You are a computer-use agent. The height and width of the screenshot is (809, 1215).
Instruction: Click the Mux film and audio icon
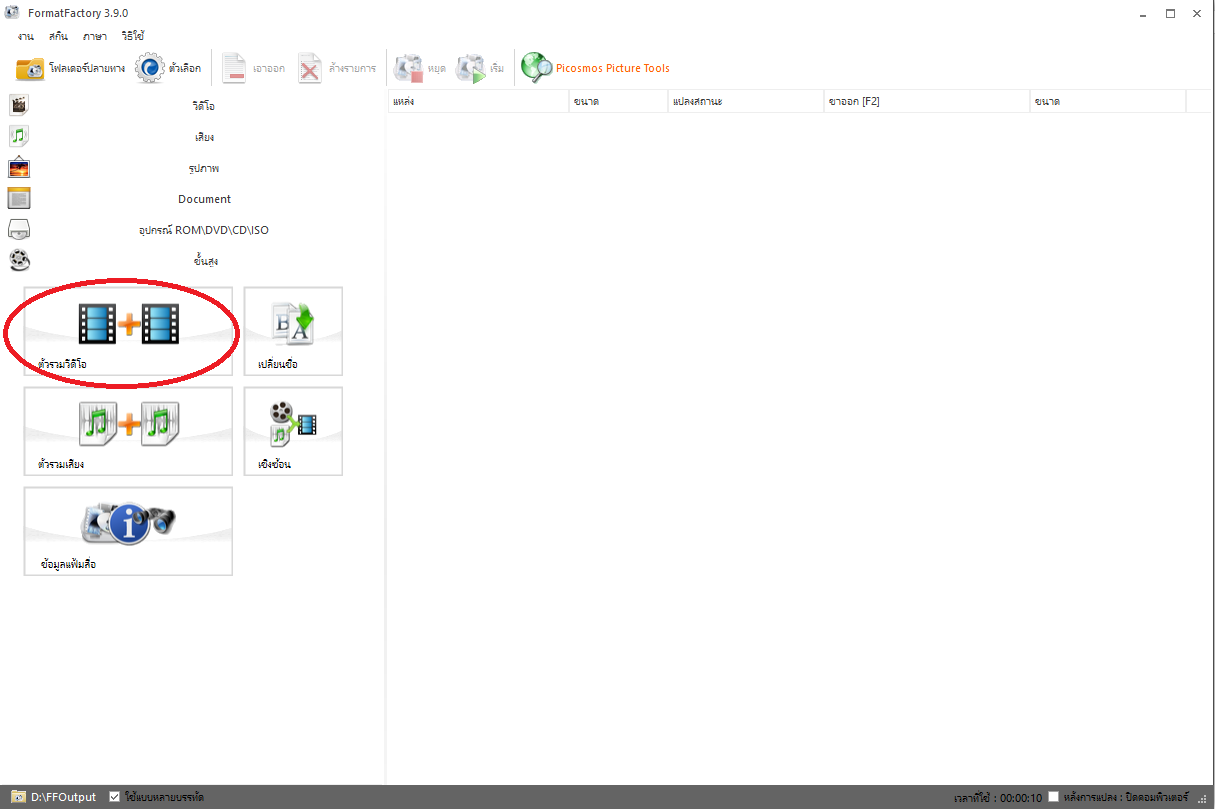click(x=293, y=424)
